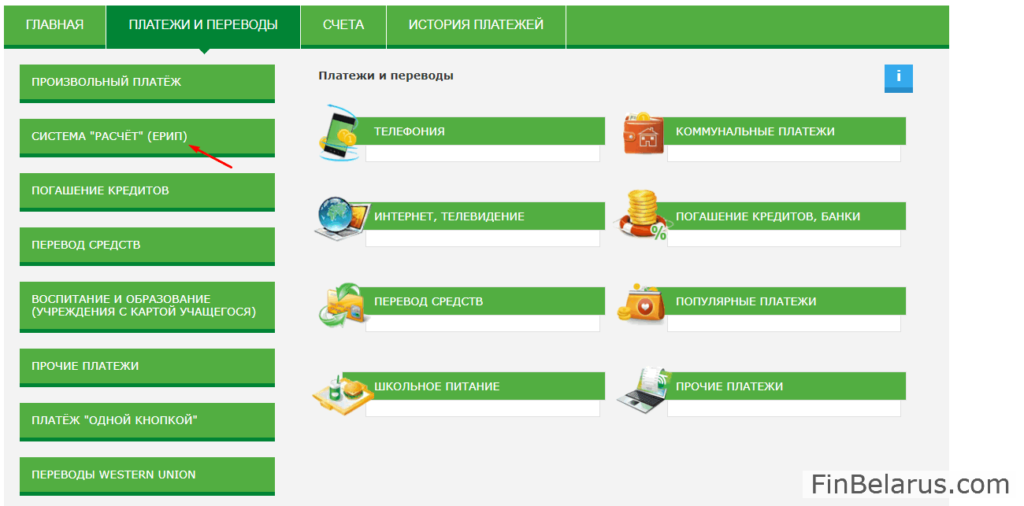The height and width of the screenshot is (506, 1024).
Task: Click the food tray icon for Школьное питание
Action: click(x=340, y=388)
